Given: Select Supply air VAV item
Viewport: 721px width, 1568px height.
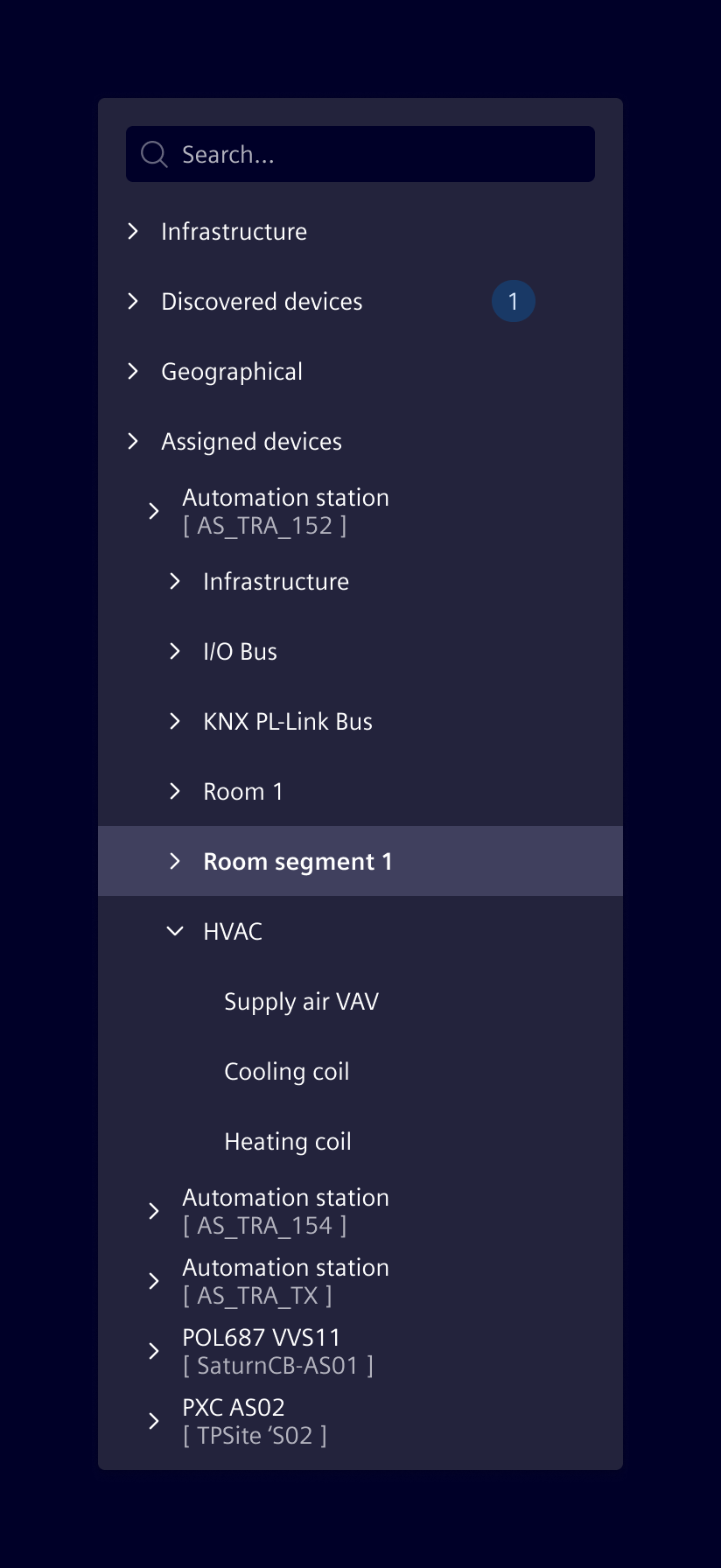Looking at the screenshot, I should click(301, 1001).
